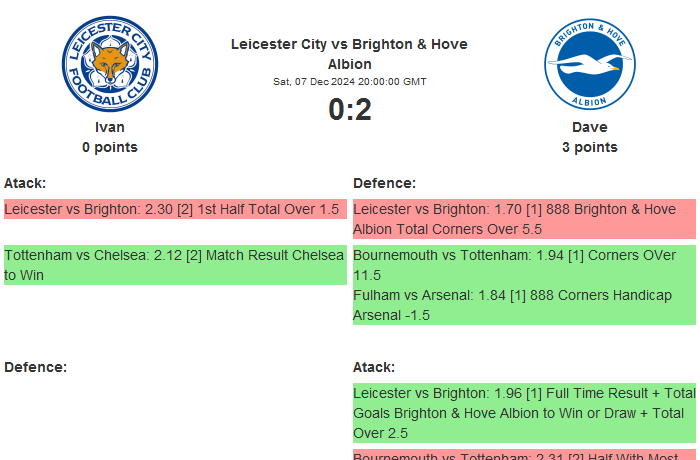This screenshot has height=460, width=700.
Task: Click Dave's 3 points label
Action: click(589, 147)
